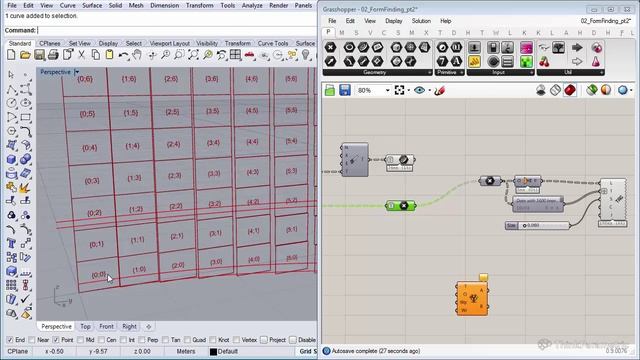Click the Default layer color swatch
The image size is (640, 360).
pos(213,351)
